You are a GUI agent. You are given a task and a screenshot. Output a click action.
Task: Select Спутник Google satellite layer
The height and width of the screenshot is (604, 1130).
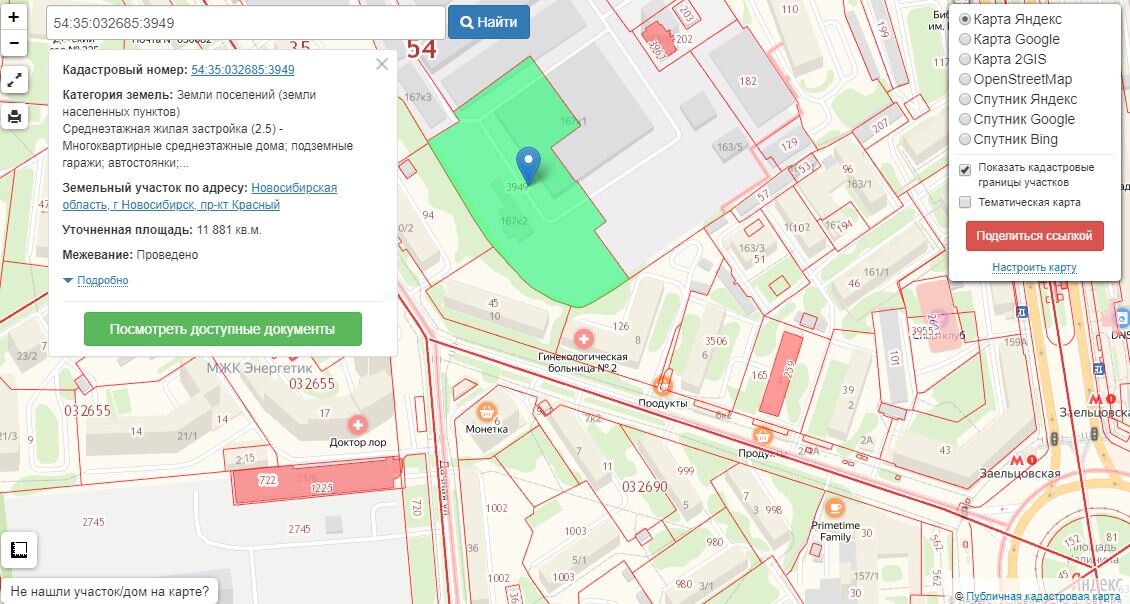click(x=966, y=120)
